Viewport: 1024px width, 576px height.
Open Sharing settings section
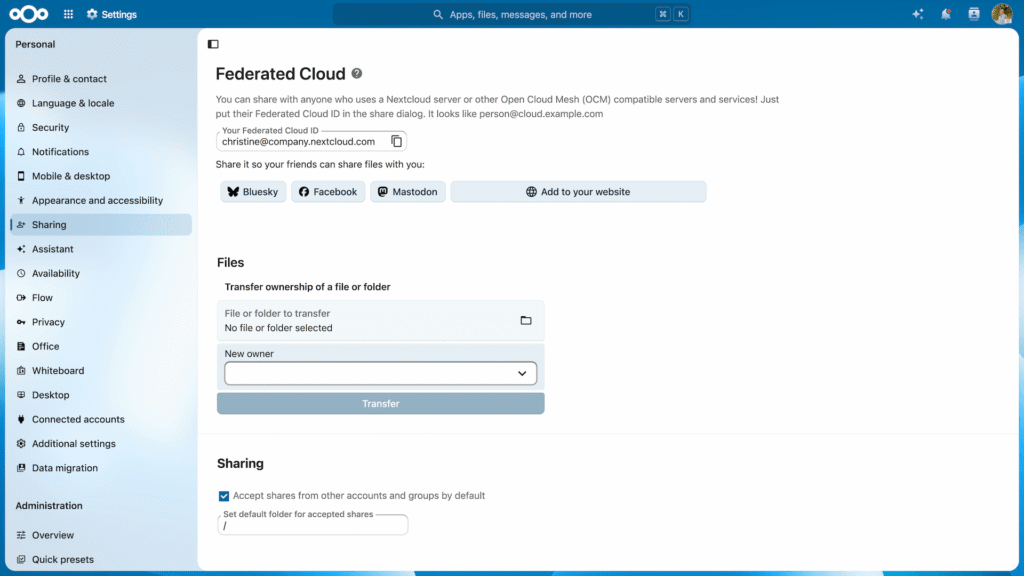click(101, 225)
